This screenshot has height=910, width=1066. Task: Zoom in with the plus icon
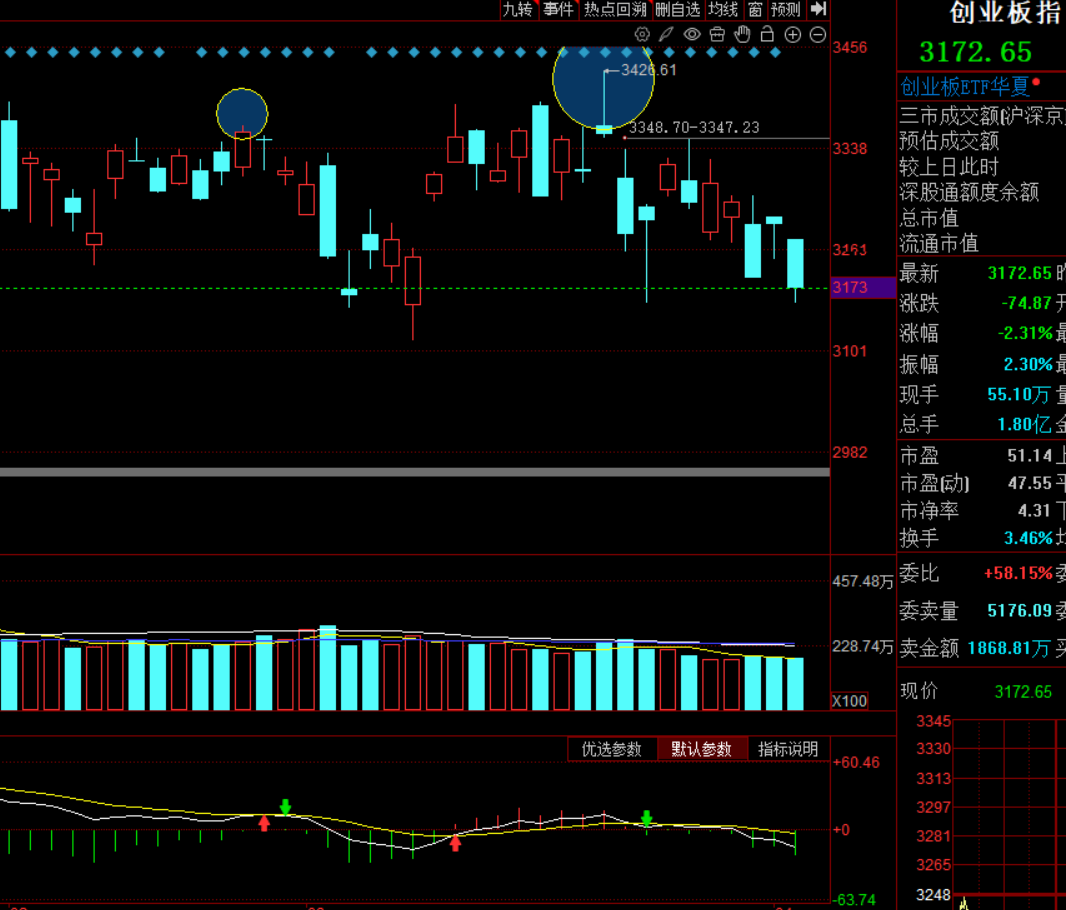793,35
